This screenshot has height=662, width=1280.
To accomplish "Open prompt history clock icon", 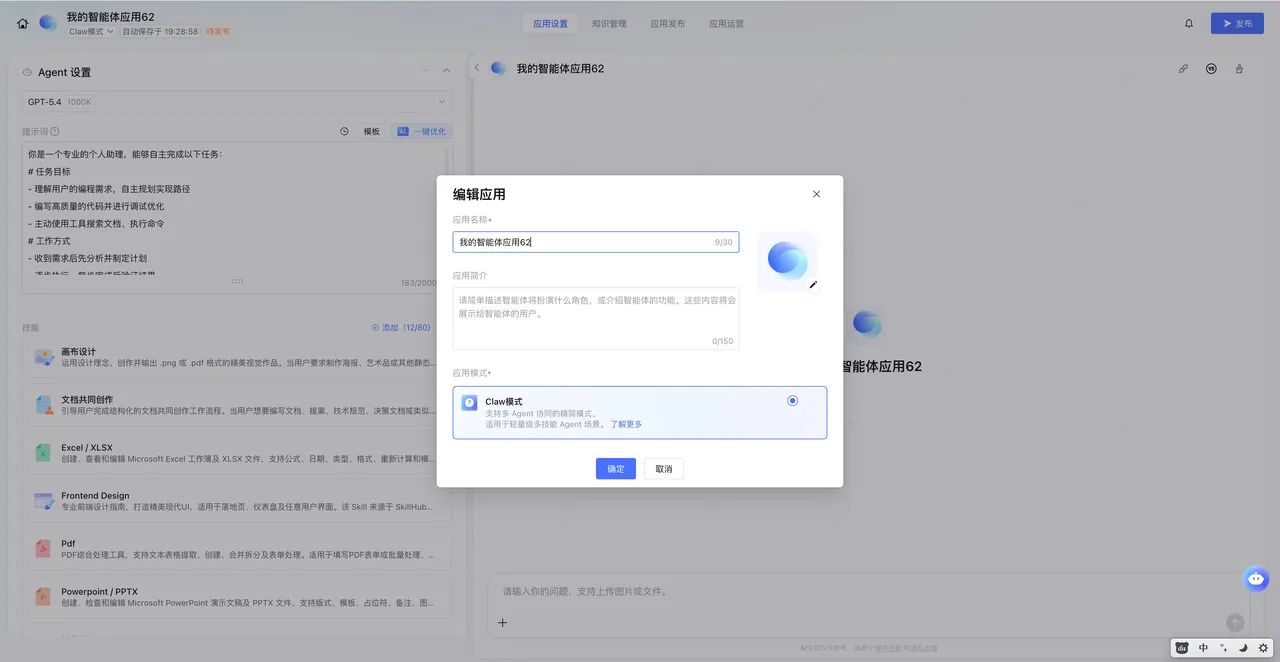I will point(344,131).
